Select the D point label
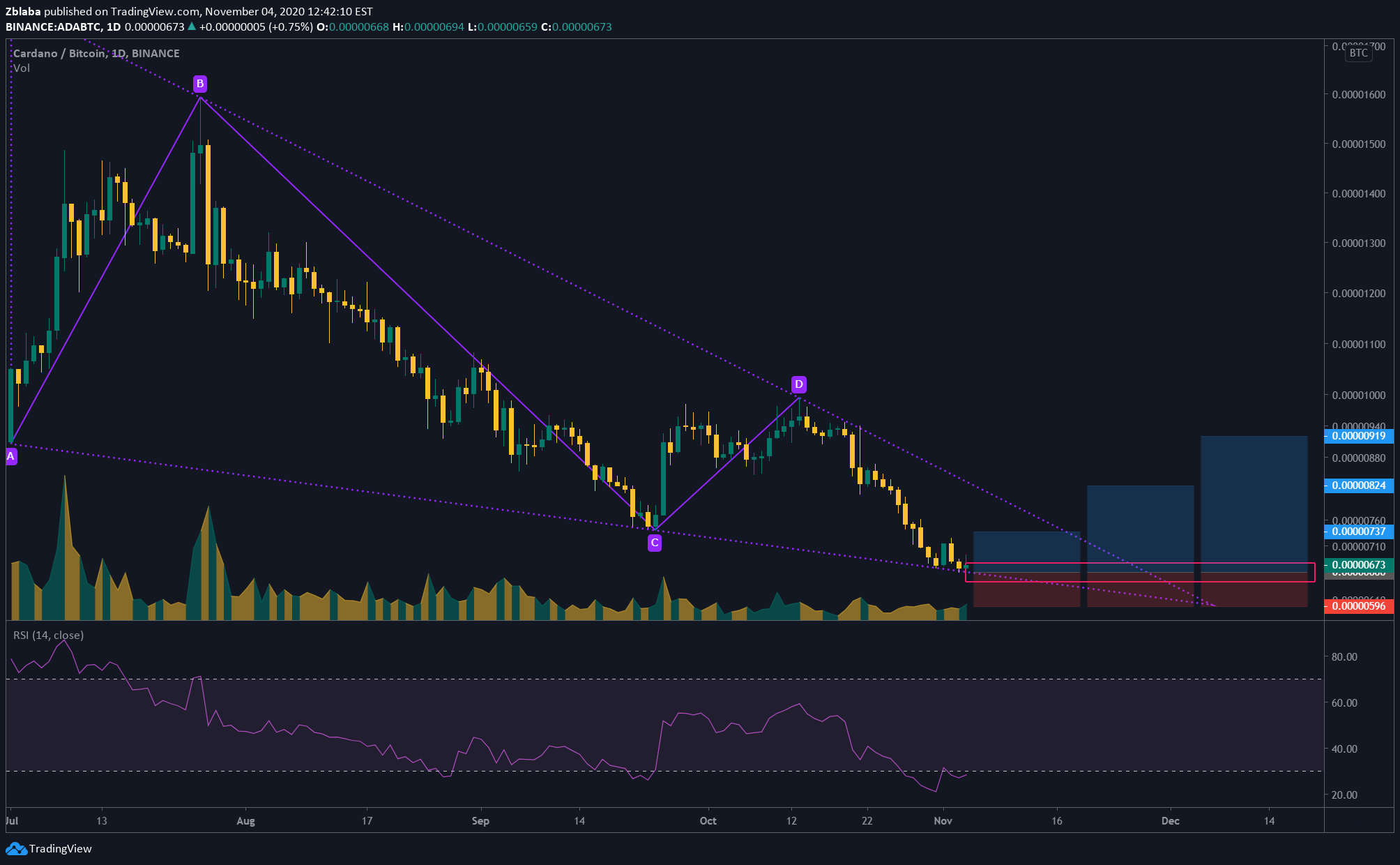 [799, 384]
